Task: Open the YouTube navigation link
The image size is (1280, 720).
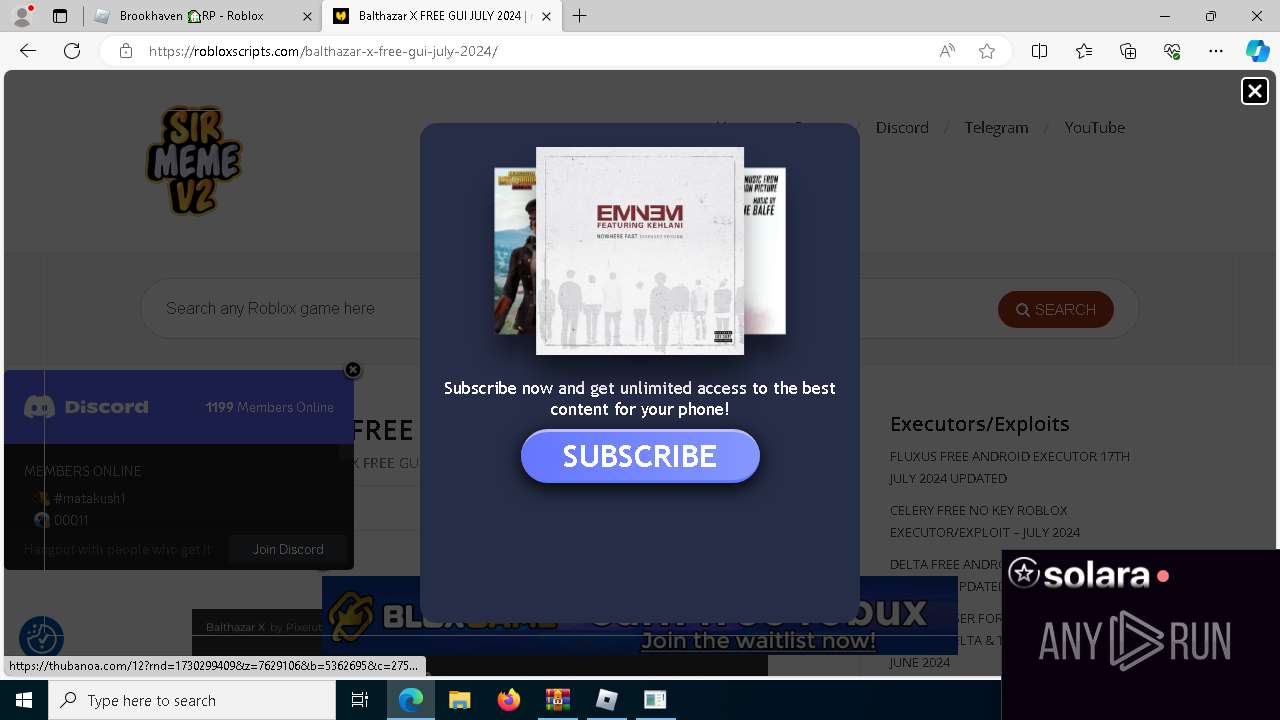Action: click(1094, 128)
